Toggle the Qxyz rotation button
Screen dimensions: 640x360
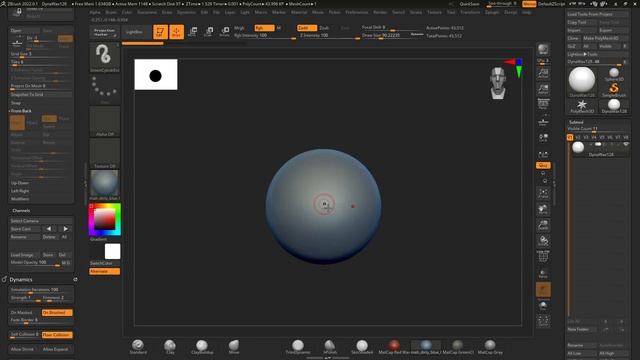pos(543,165)
